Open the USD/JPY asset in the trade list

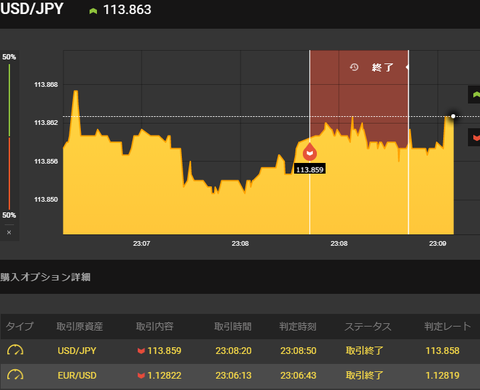77,351
